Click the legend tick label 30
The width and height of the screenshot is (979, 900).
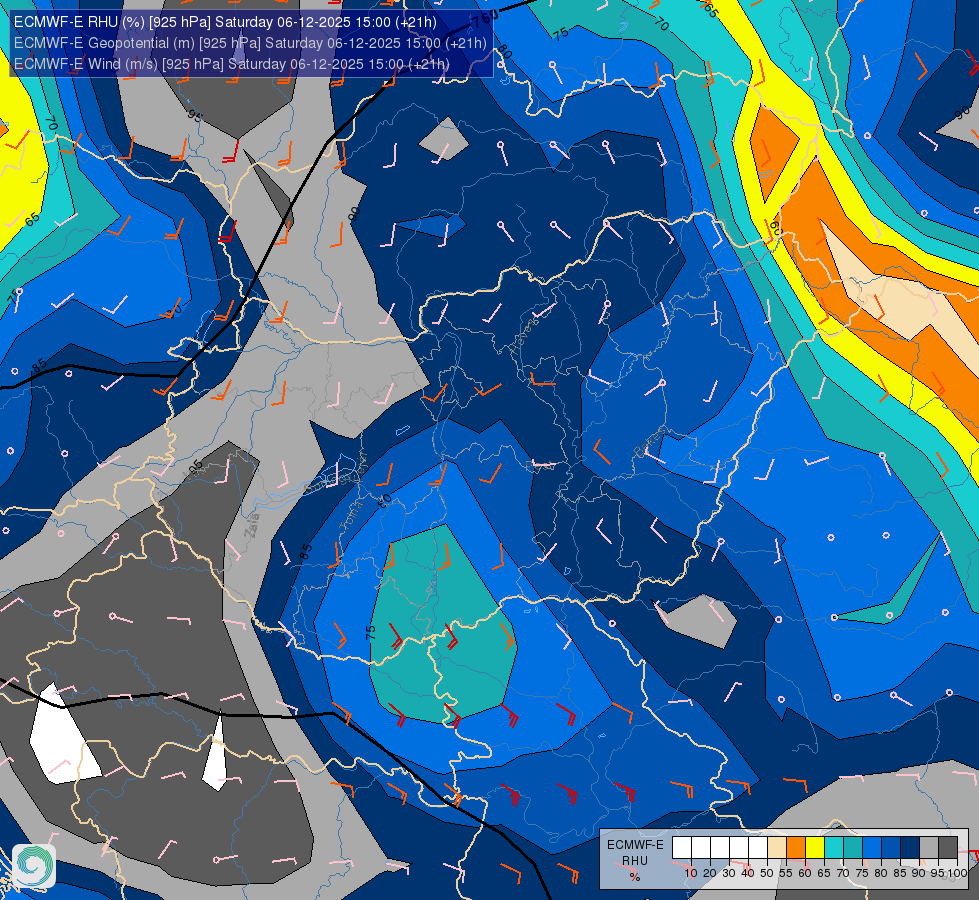[729, 873]
